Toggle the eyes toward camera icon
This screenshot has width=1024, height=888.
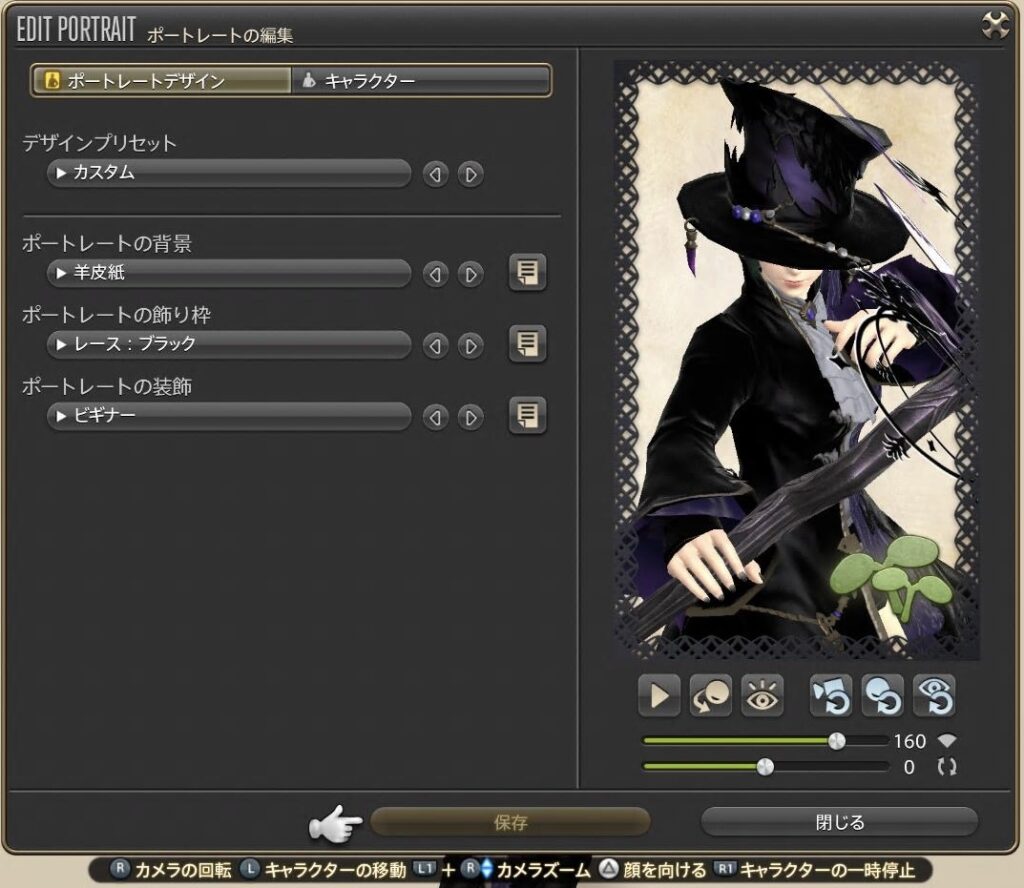762,696
